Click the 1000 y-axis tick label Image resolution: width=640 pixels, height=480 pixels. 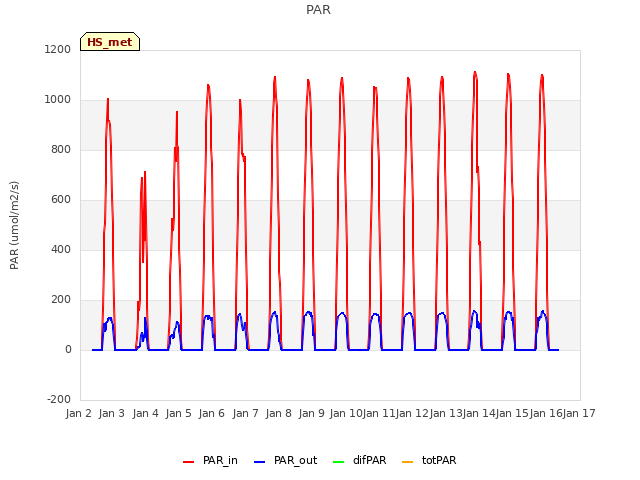(x=58, y=100)
